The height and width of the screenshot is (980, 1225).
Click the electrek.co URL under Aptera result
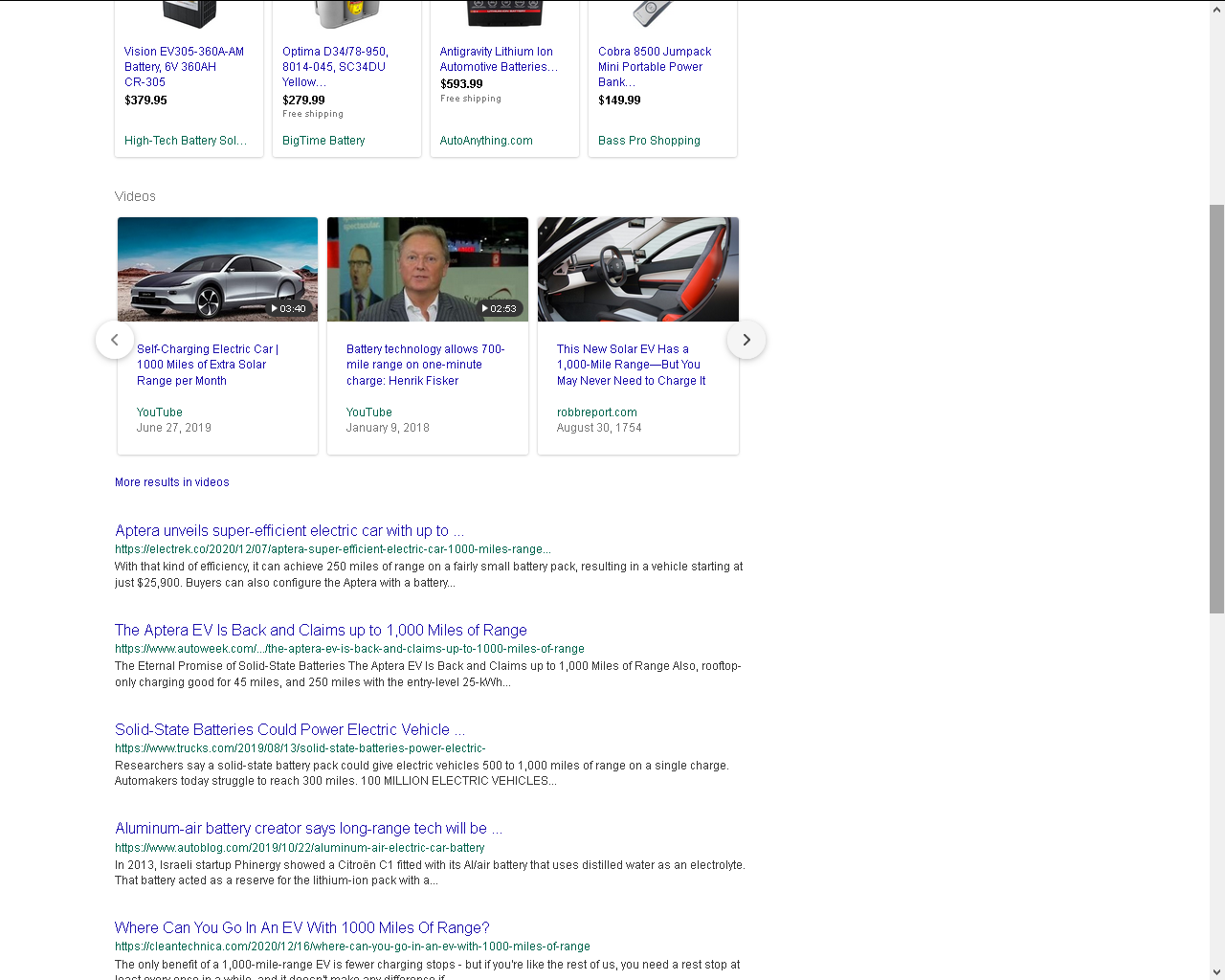point(333,549)
